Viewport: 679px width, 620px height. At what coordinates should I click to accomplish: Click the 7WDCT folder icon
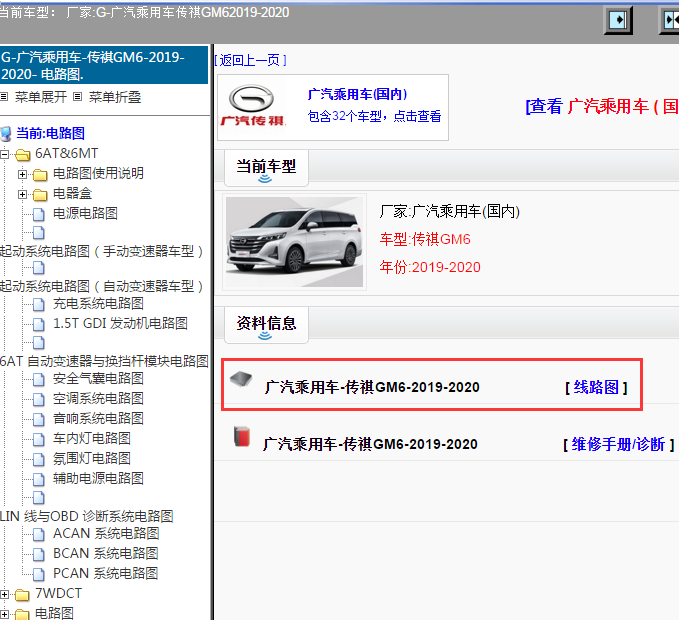click(23, 594)
